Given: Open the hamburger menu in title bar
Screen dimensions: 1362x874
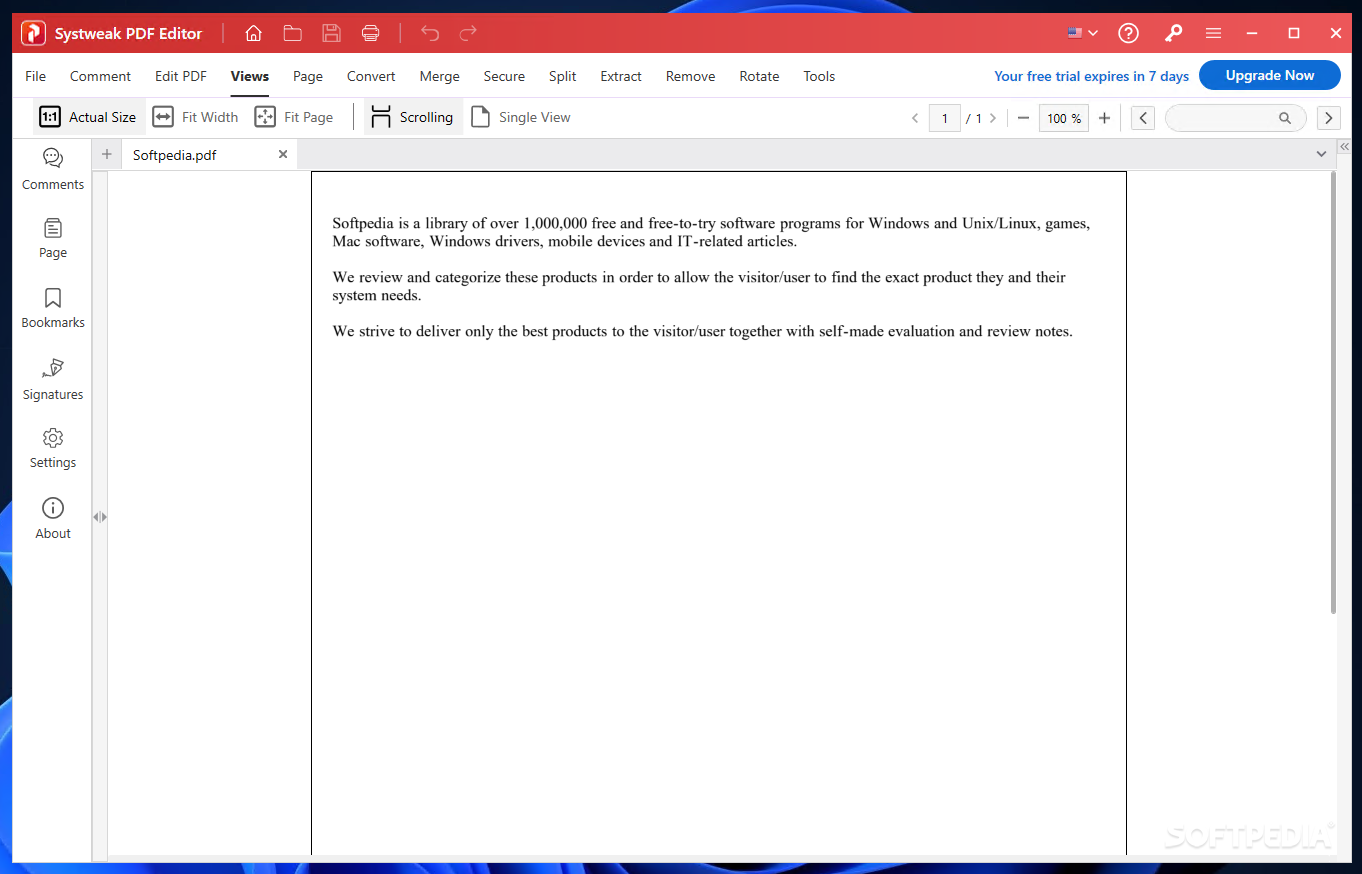Looking at the screenshot, I should [1213, 33].
